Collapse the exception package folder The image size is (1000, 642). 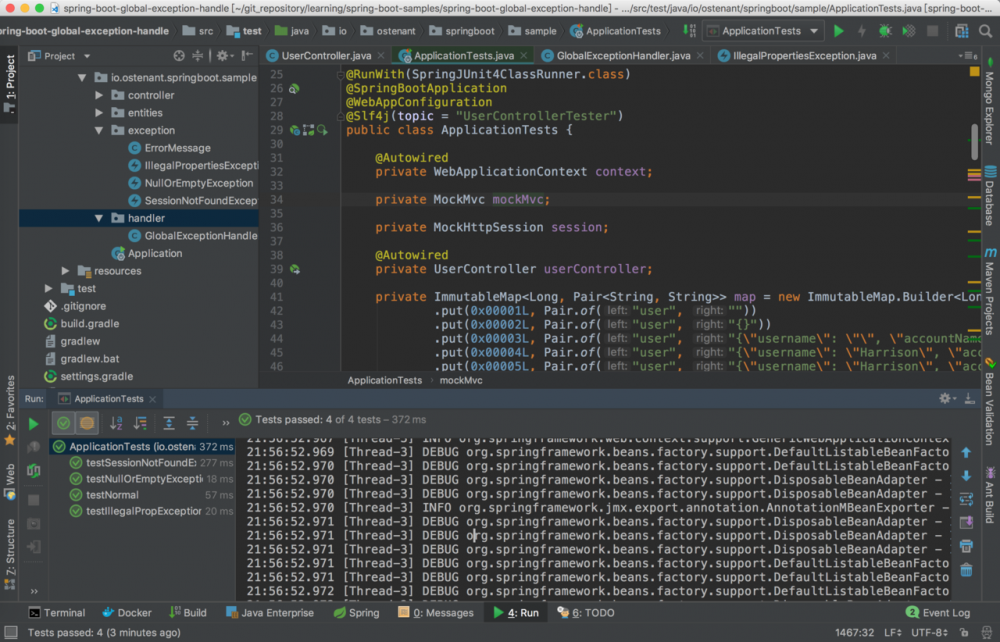point(100,130)
